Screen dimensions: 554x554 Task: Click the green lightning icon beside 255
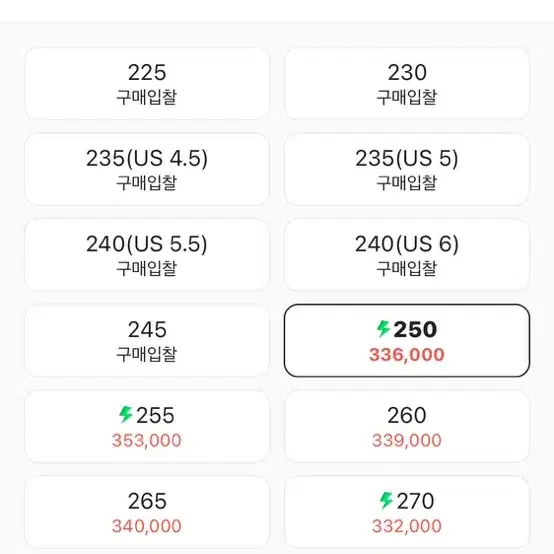(x=125, y=414)
